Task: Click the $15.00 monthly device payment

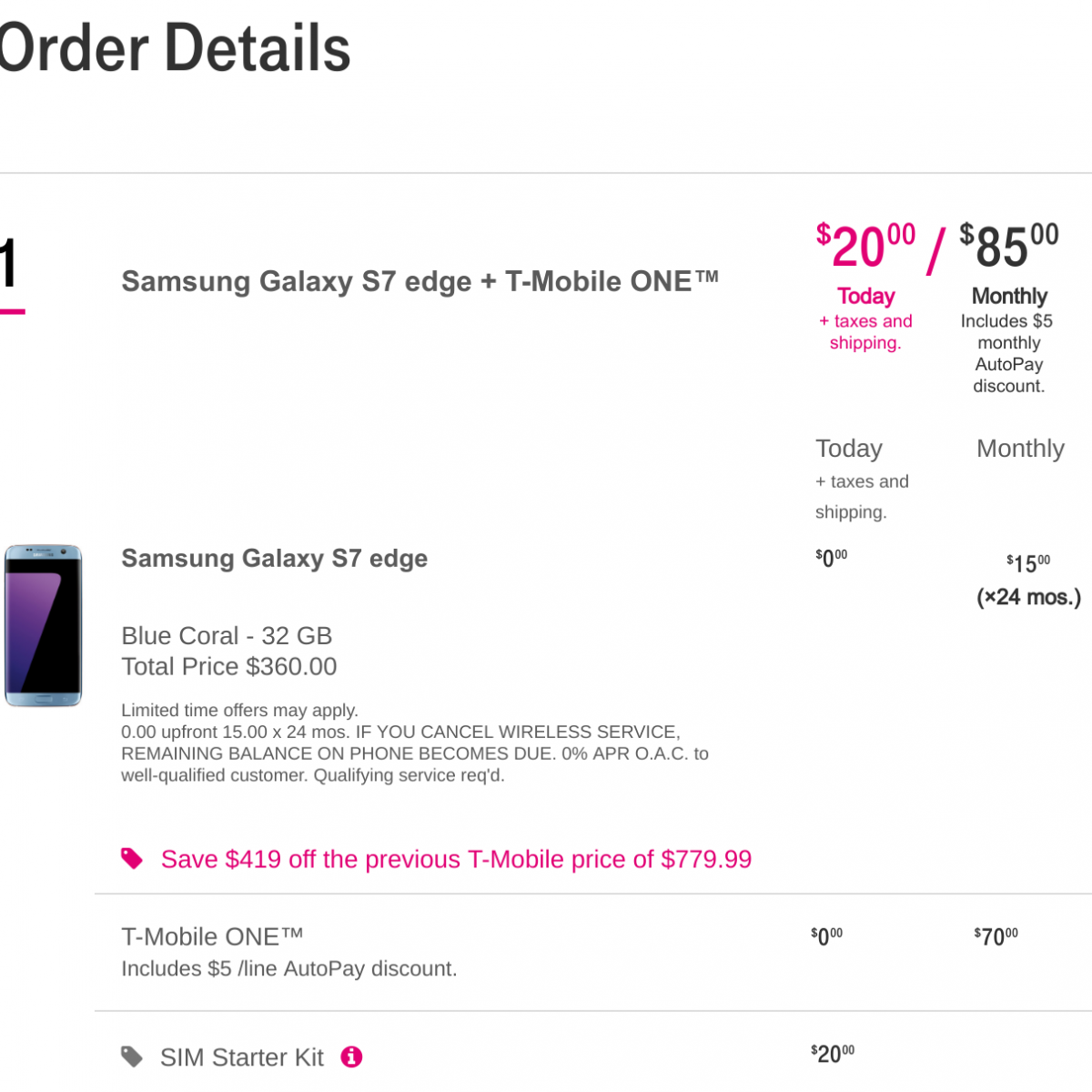Action: click(x=1028, y=563)
